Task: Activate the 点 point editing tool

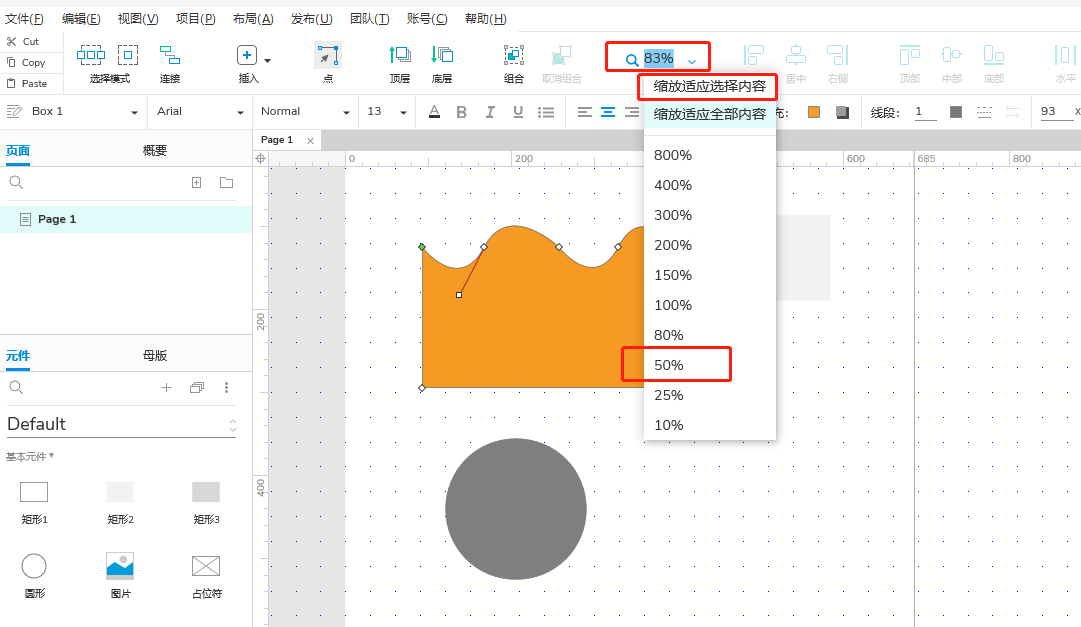Action: coord(327,55)
